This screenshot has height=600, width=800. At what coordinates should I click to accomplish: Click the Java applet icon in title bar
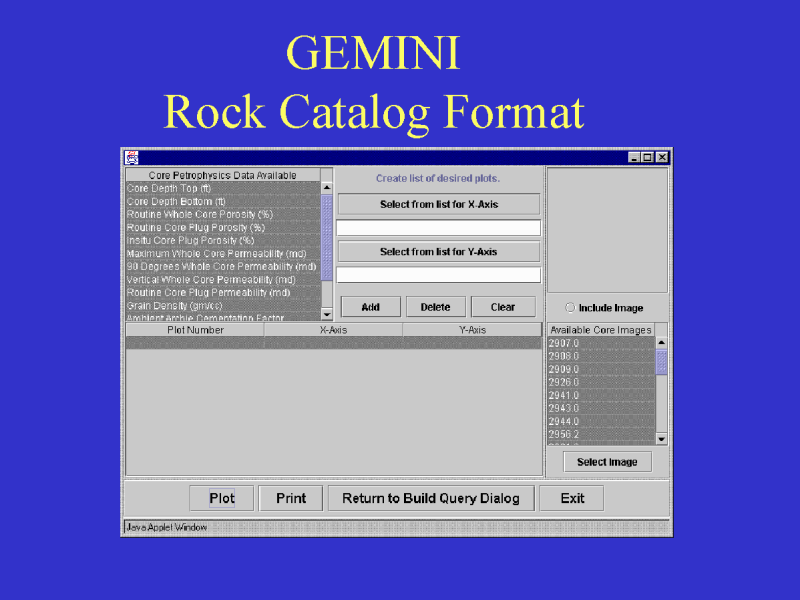pos(132,157)
